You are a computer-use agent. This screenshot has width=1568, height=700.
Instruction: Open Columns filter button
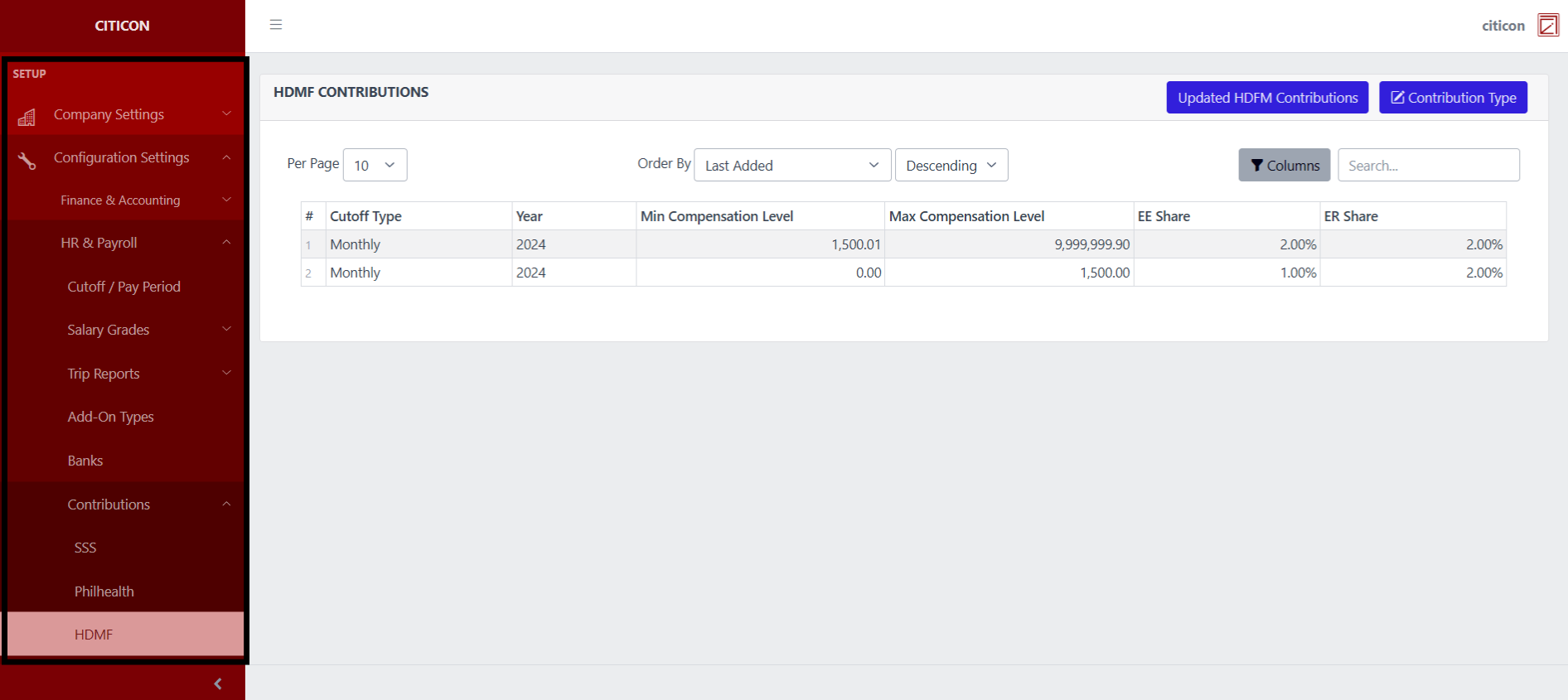1284,165
